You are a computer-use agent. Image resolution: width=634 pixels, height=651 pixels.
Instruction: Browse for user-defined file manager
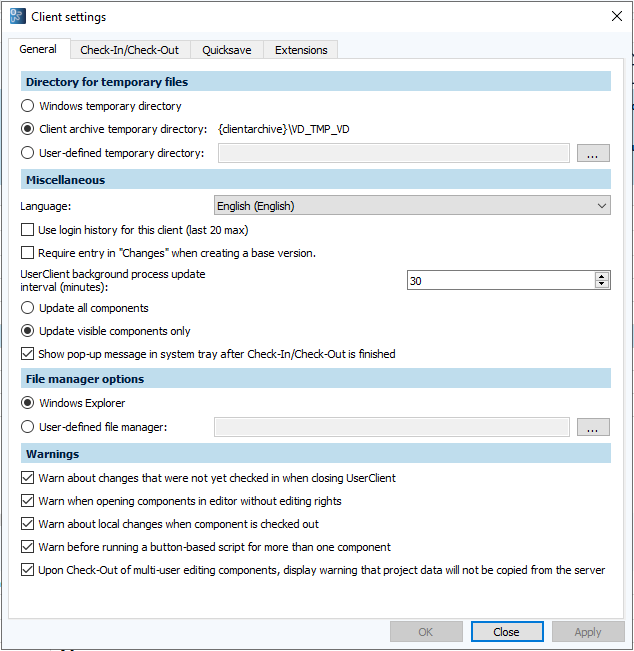(x=592, y=428)
